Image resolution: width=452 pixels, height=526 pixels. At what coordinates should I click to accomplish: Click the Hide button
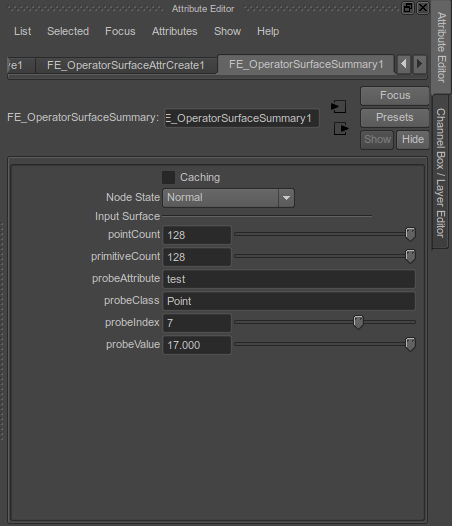tap(413, 140)
